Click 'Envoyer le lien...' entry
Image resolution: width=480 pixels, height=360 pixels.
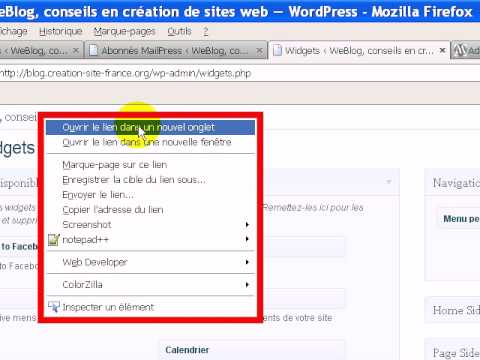point(150,195)
